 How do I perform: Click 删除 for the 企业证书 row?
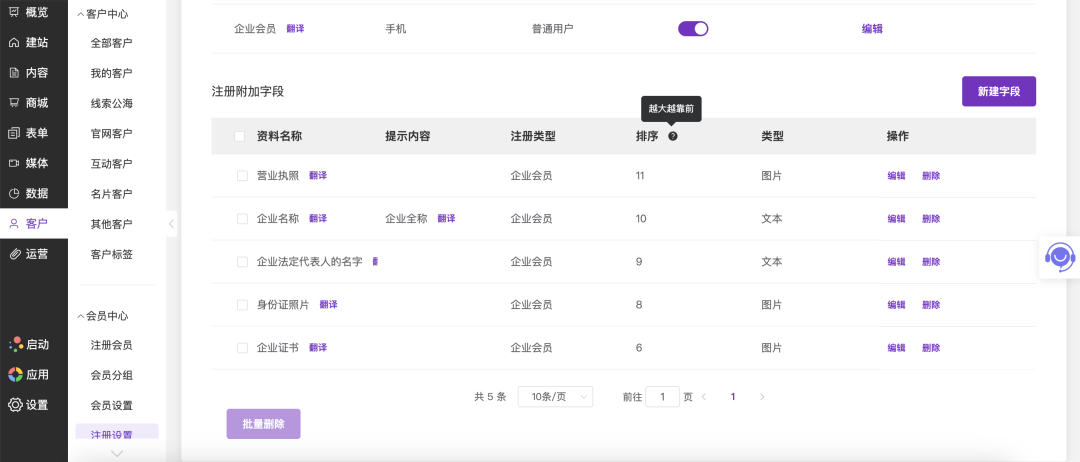click(931, 348)
